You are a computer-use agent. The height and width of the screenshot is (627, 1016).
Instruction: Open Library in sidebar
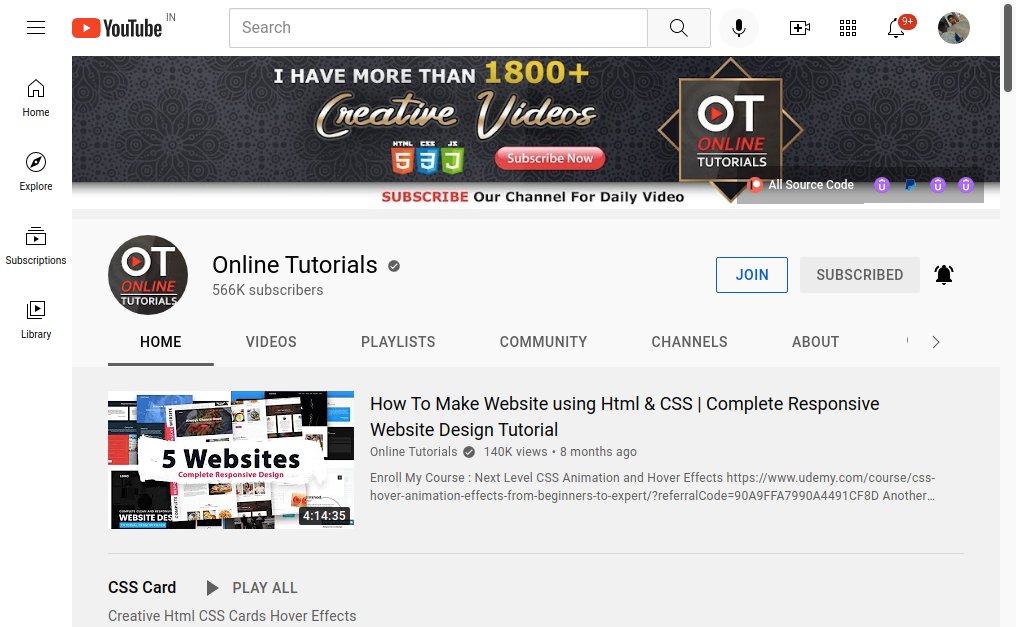36,319
